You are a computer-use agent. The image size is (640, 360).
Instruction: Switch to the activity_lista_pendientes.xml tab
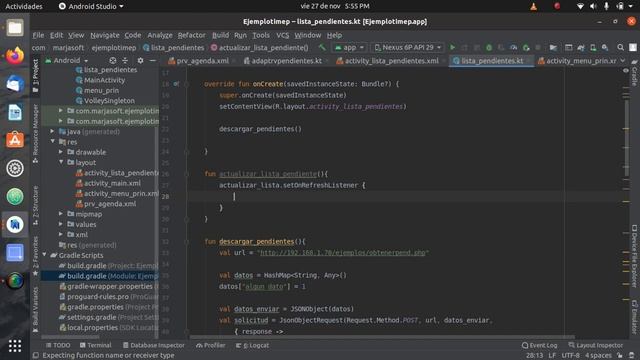[391, 60]
